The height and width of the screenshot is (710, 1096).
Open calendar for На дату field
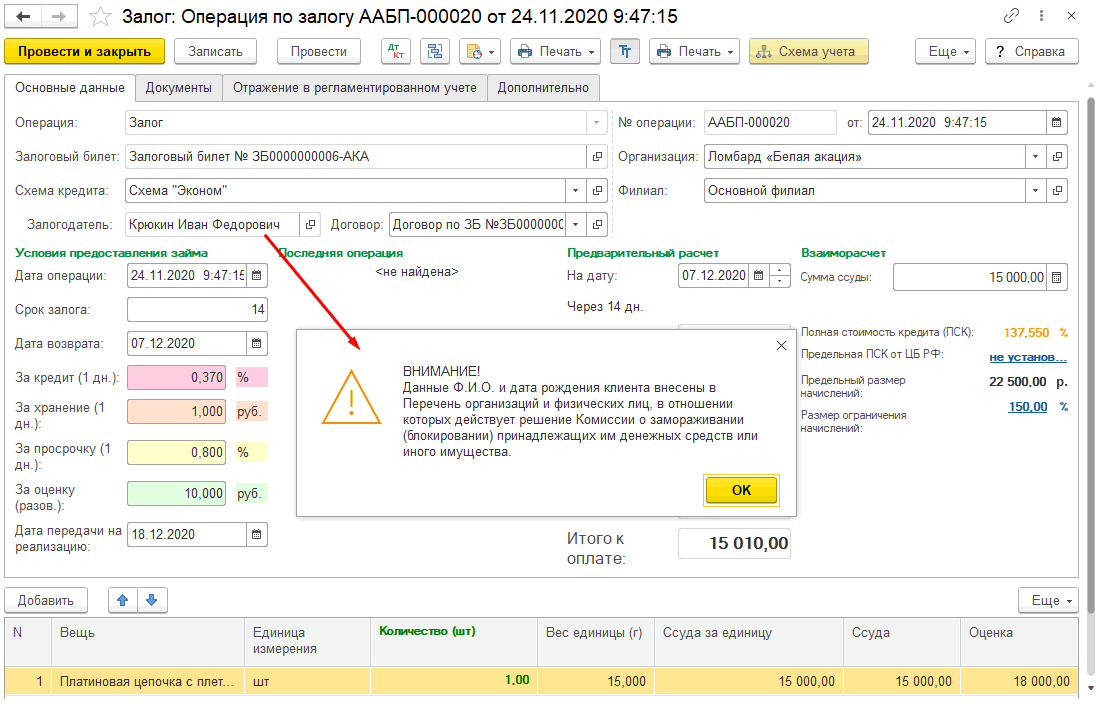coord(758,275)
